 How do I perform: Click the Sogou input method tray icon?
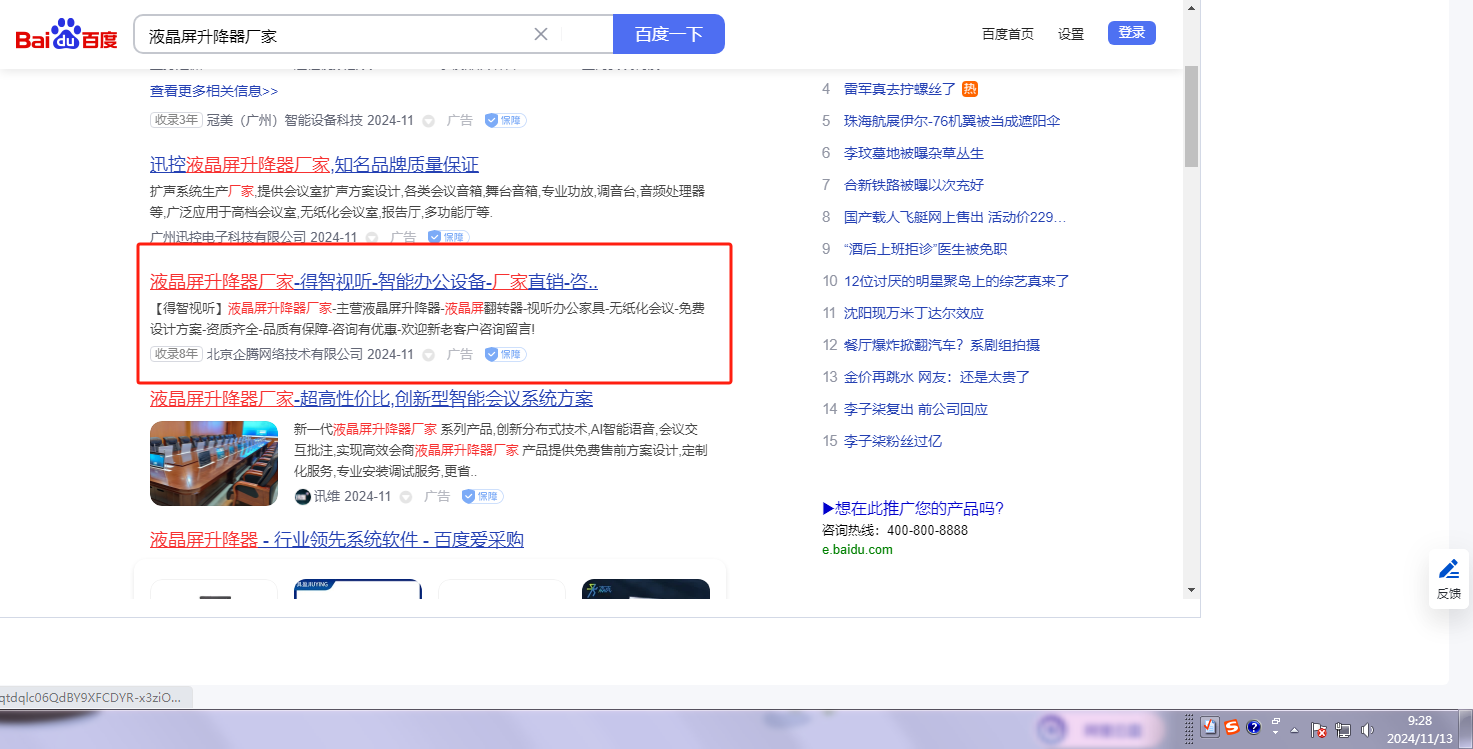point(1232,728)
